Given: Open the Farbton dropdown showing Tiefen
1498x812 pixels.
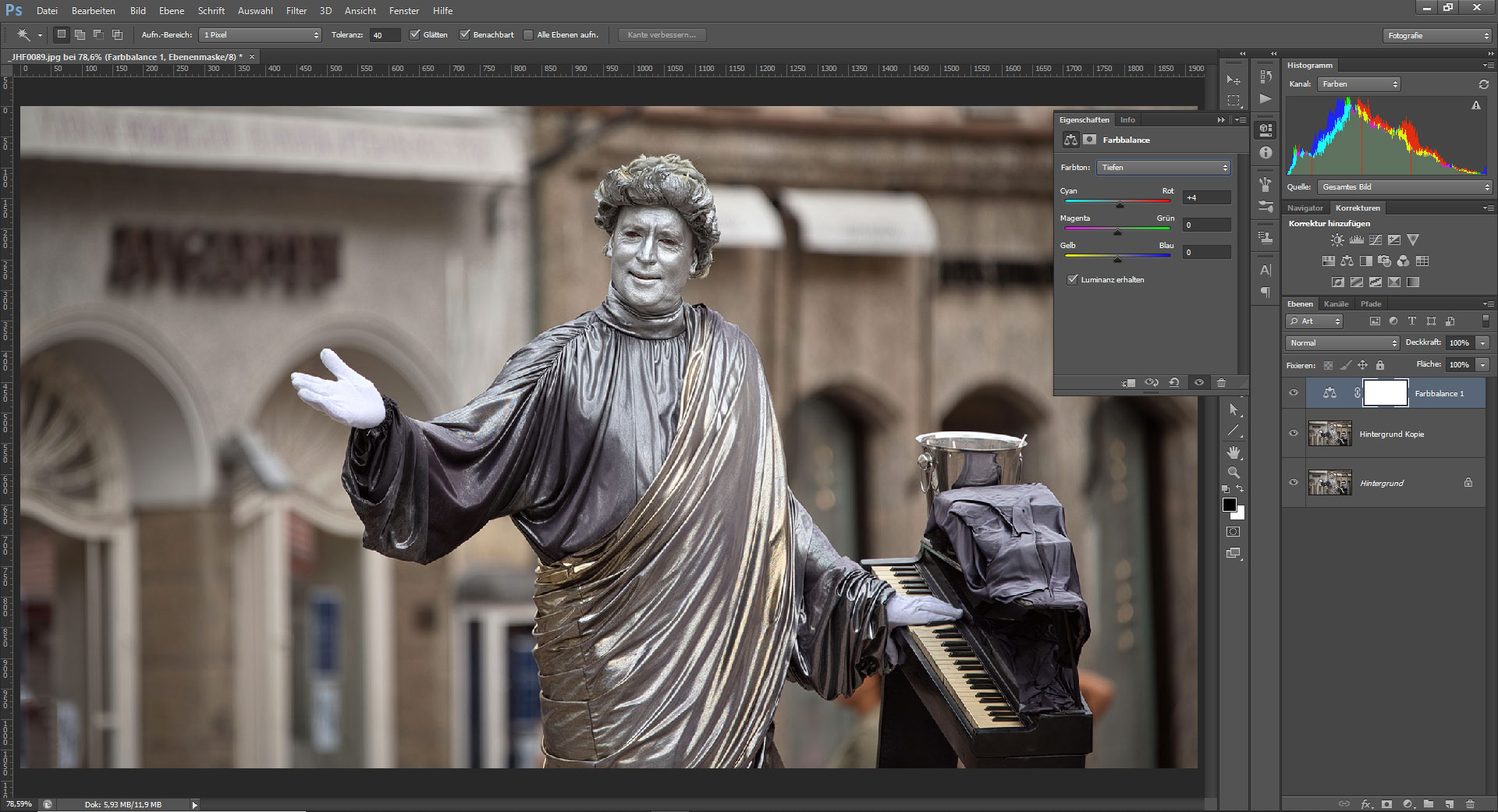Looking at the screenshot, I should [x=1163, y=168].
